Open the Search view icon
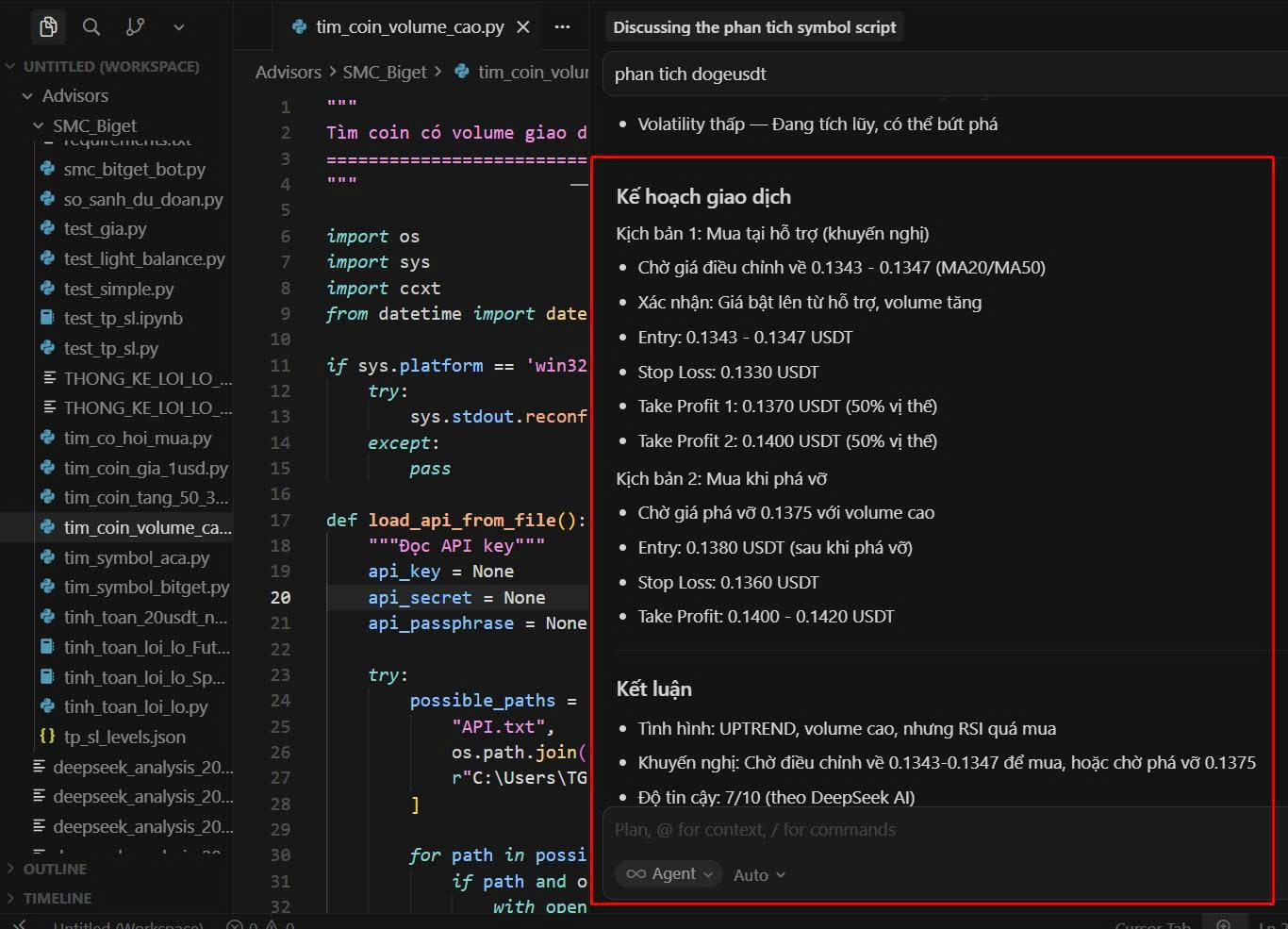 coord(91,26)
